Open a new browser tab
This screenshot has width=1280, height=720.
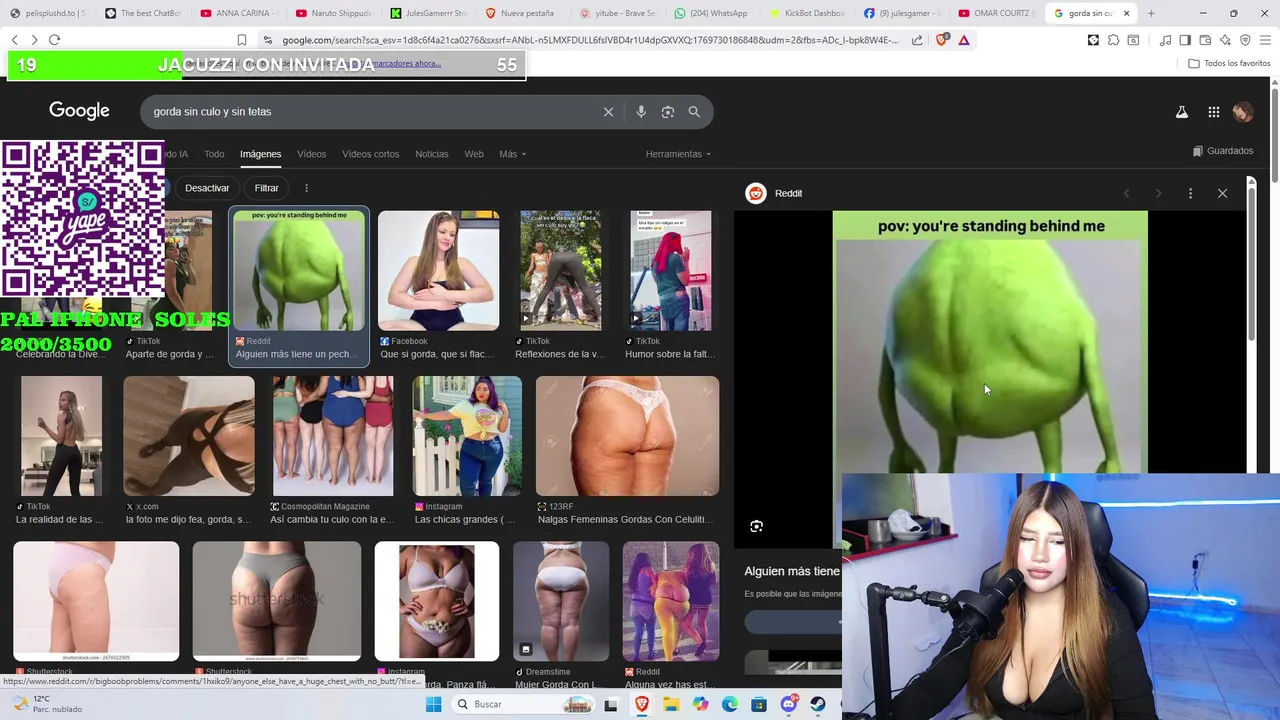pyautogui.click(x=1151, y=13)
